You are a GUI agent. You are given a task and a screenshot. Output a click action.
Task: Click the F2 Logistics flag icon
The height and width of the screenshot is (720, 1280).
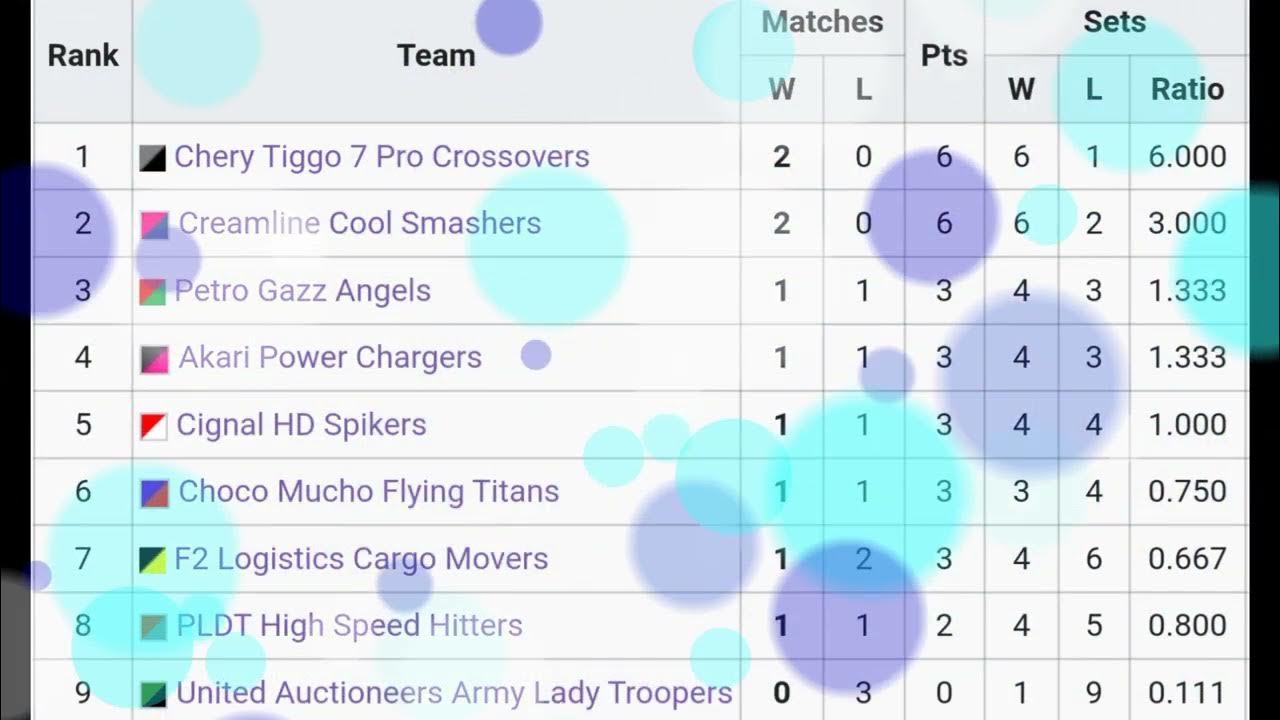153,559
